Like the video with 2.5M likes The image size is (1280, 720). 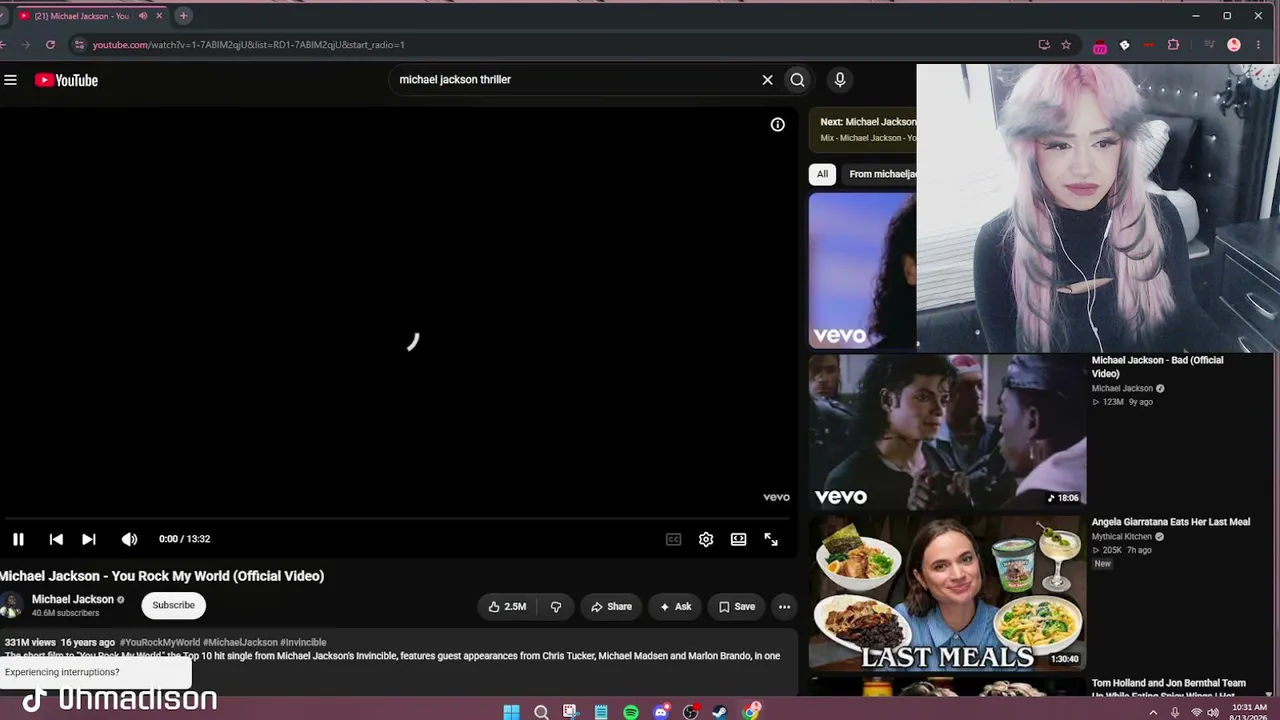[x=507, y=606]
